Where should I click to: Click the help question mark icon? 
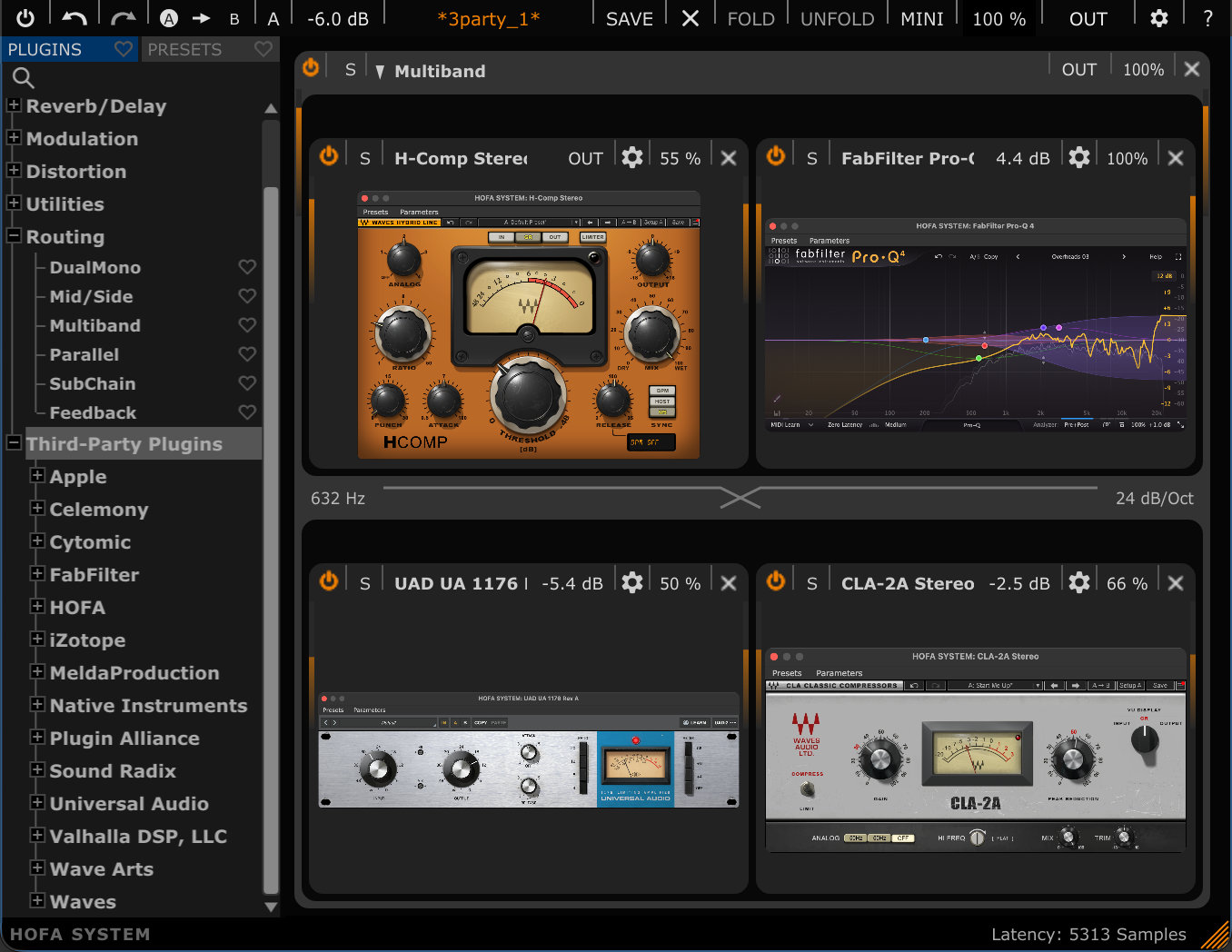click(1208, 18)
